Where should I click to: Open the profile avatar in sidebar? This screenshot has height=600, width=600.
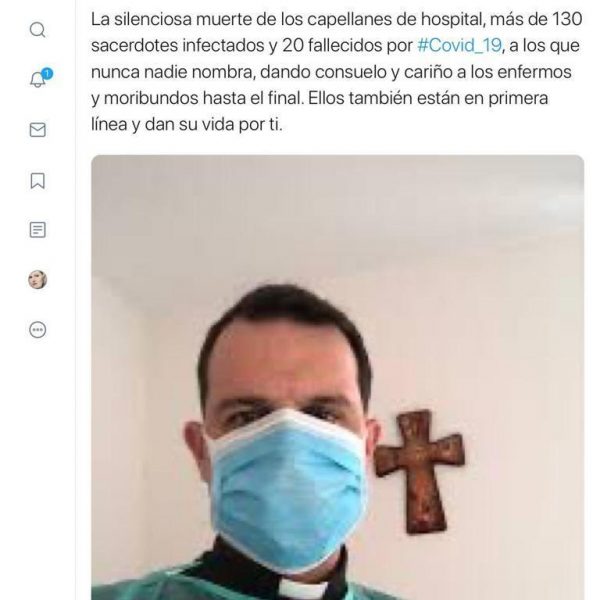pos(38,279)
